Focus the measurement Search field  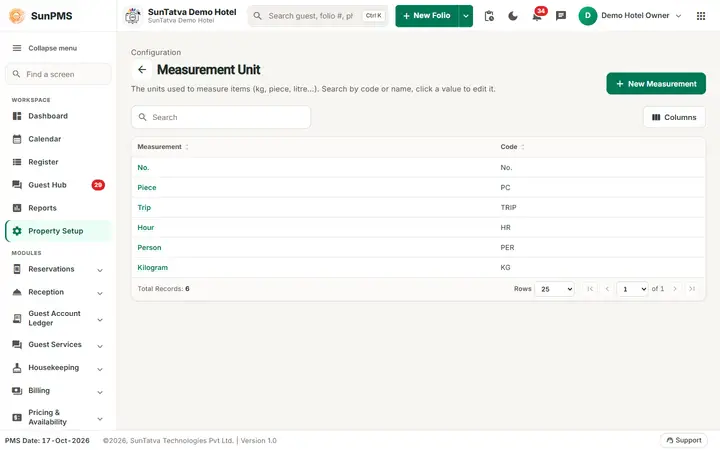click(221, 117)
